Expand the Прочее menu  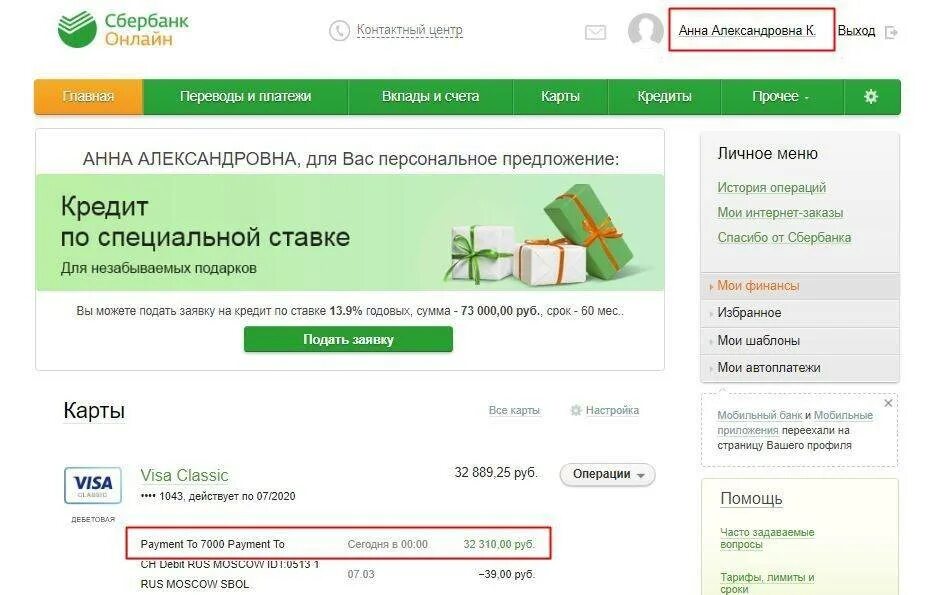click(781, 97)
